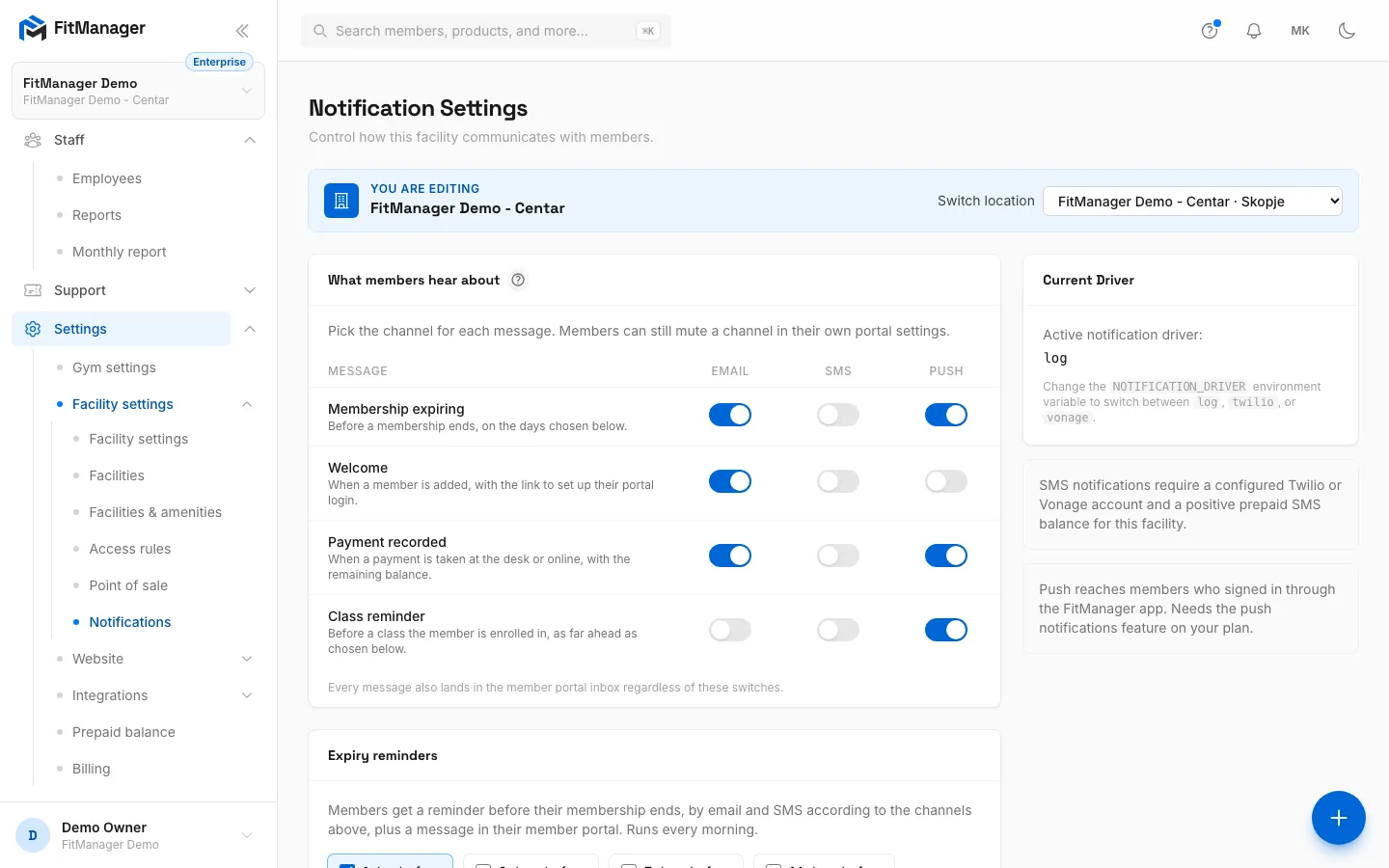Click the Demo Owner avatar D
The width and height of the screenshot is (1389, 868).
33,835
